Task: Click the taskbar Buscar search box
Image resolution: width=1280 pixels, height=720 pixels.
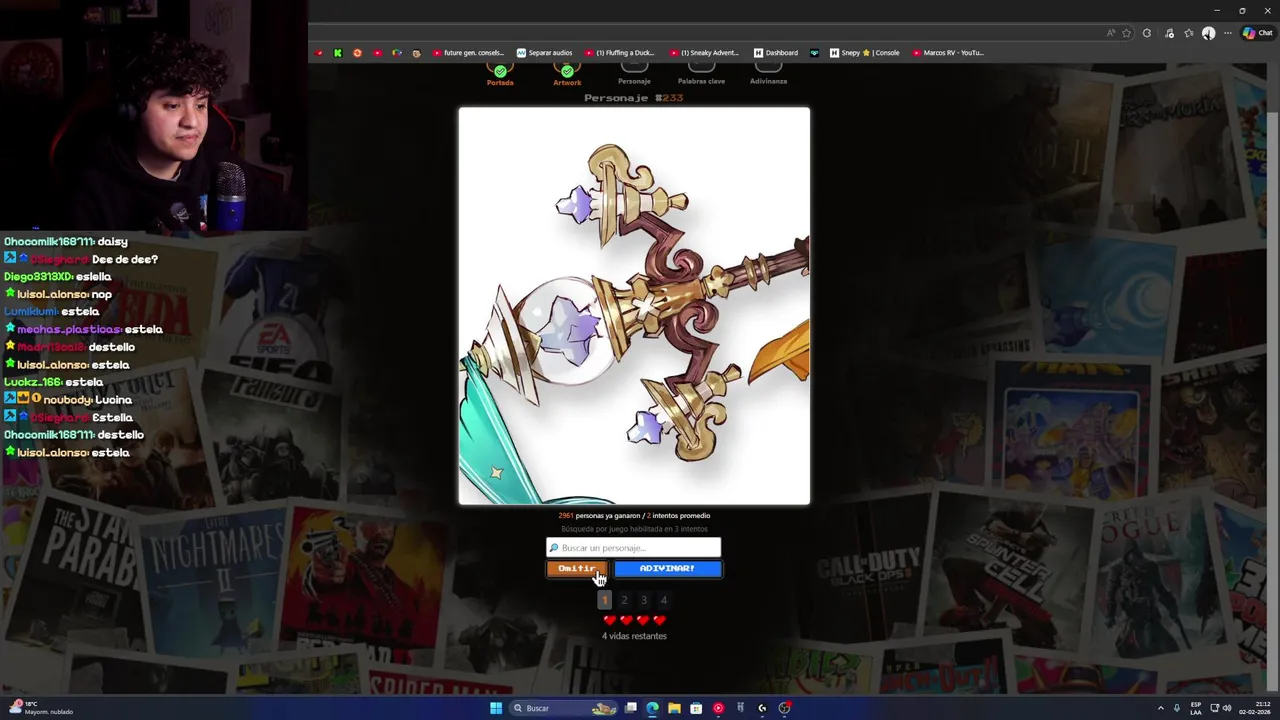Action: (x=563, y=708)
